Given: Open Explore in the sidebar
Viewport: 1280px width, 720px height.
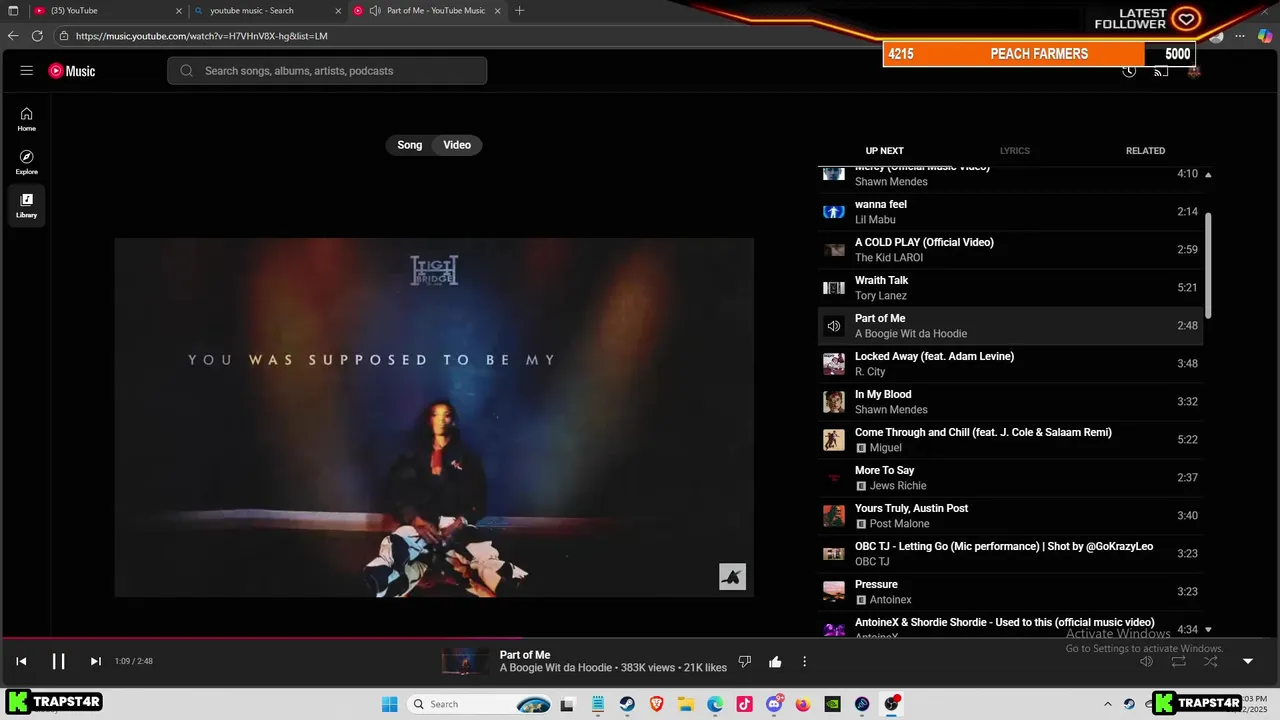Looking at the screenshot, I should point(27,163).
